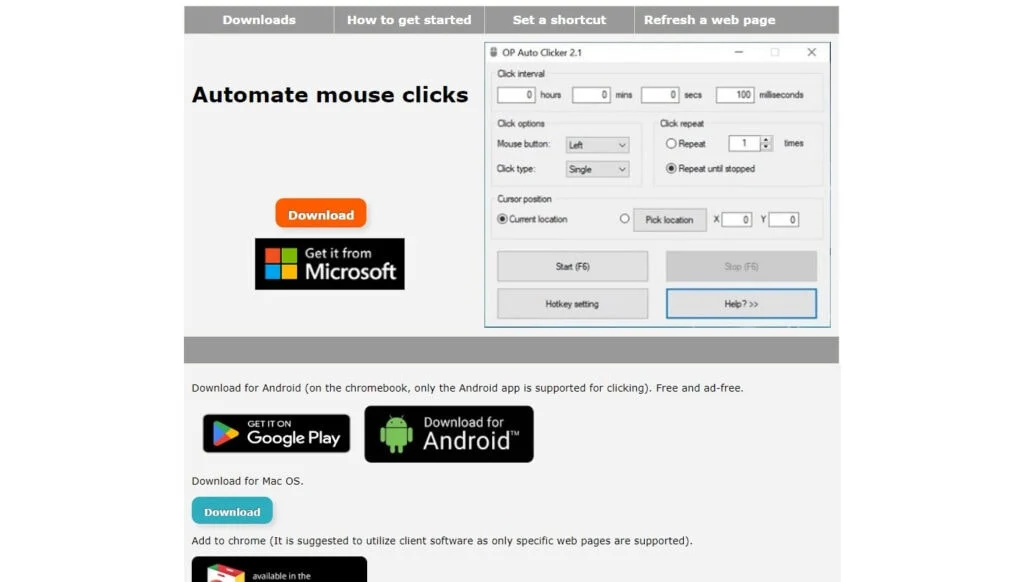
Task: Decrease the repeat times count
Action: (766, 147)
